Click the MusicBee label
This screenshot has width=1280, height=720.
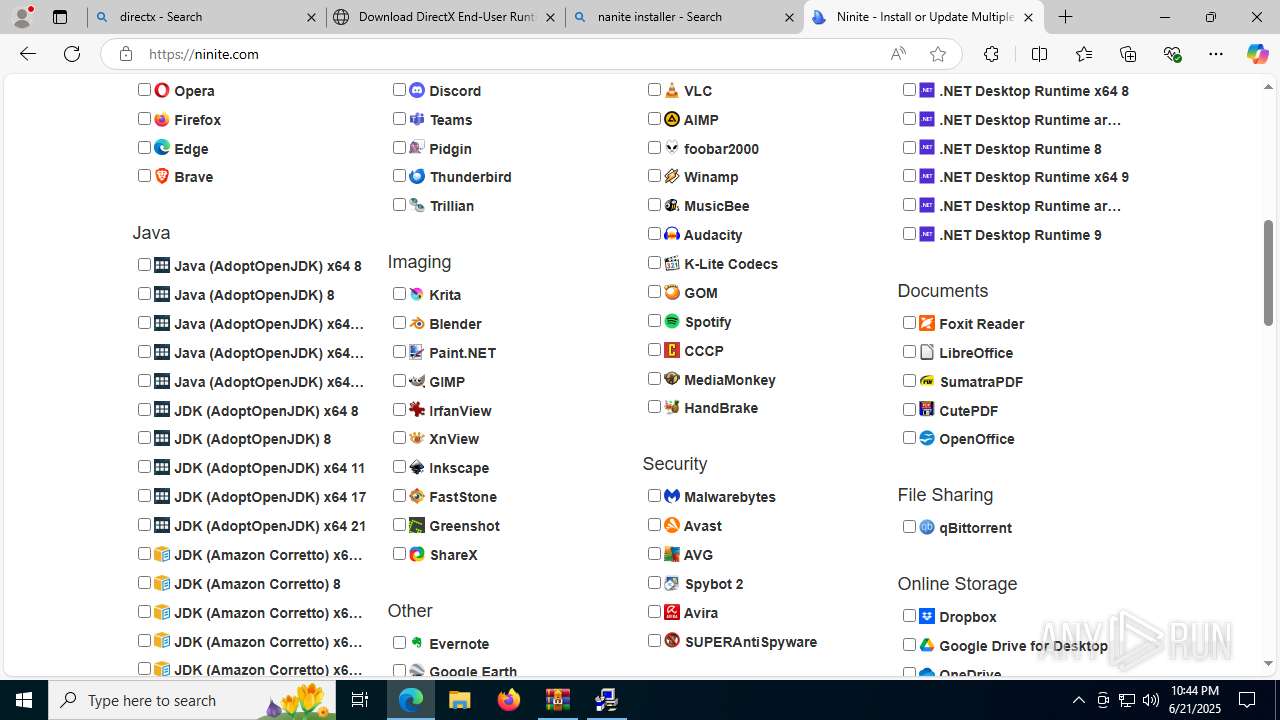(716, 205)
